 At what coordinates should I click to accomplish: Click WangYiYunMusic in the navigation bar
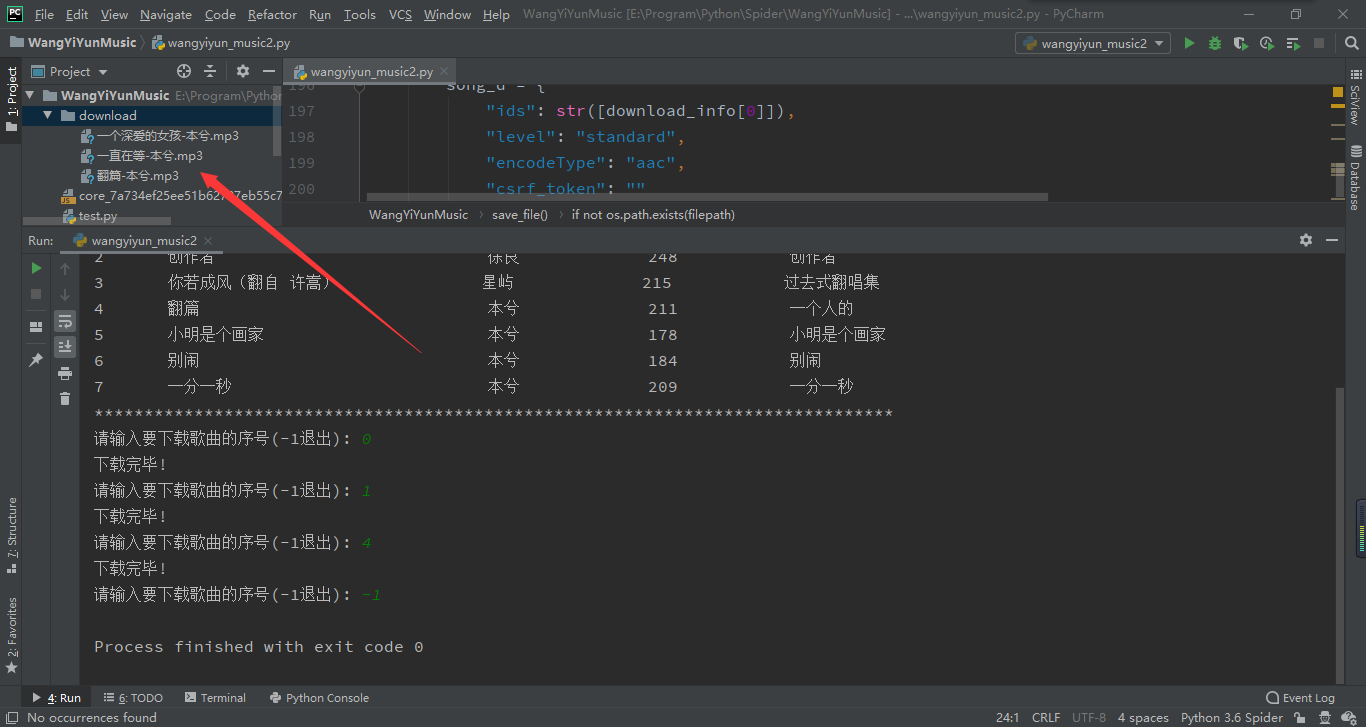(82, 43)
